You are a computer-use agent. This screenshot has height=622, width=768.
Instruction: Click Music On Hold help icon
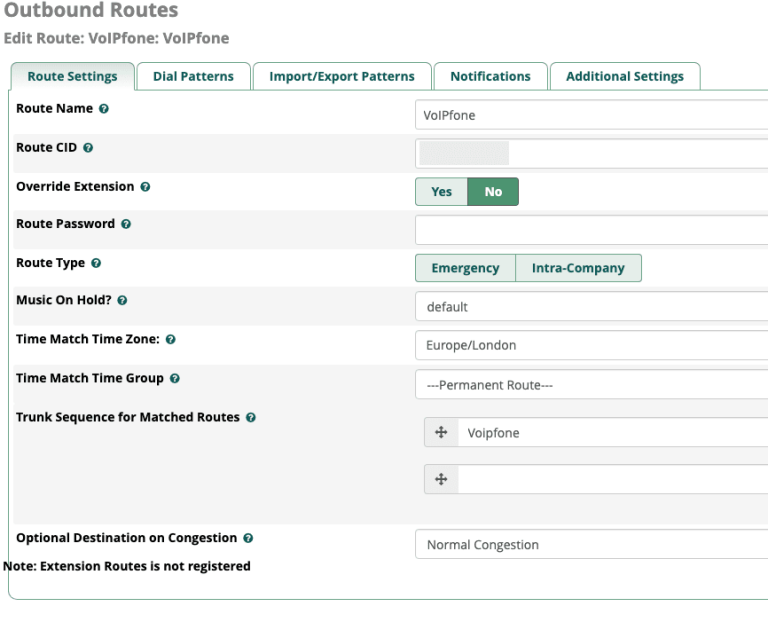pos(122,301)
